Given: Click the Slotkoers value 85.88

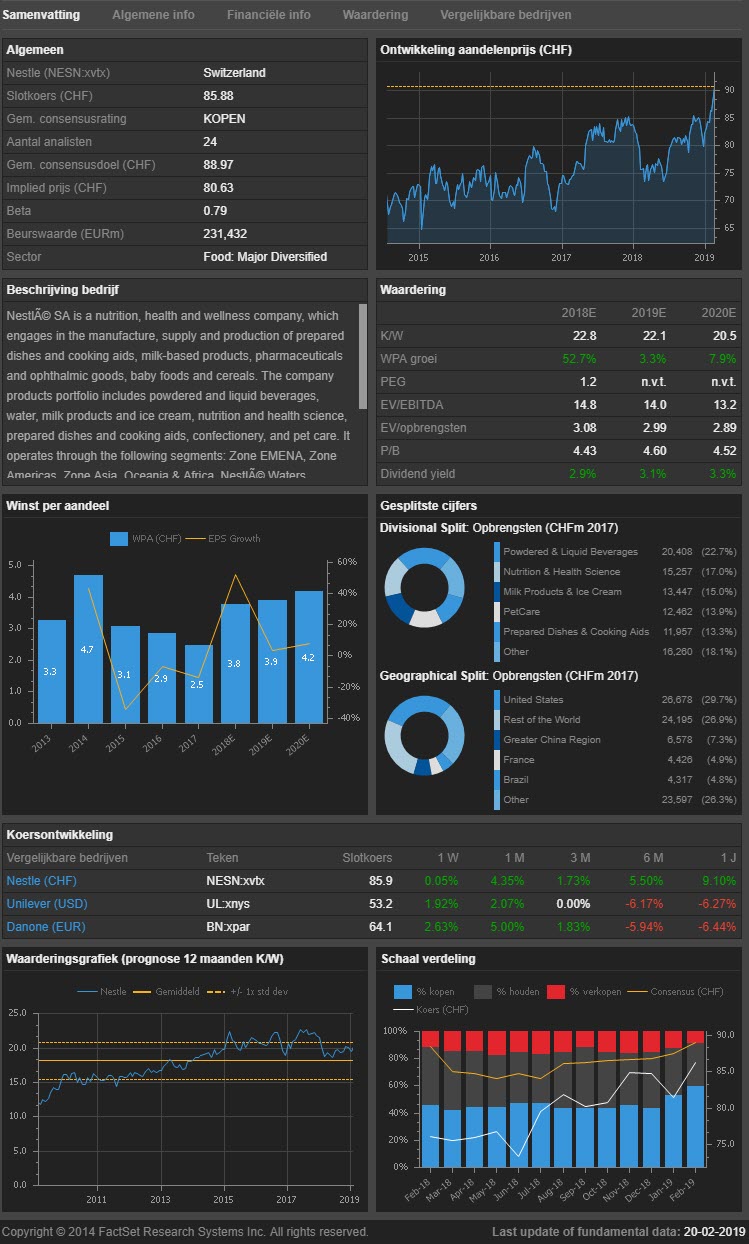Looking at the screenshot, I should click(x=218, y=96).
